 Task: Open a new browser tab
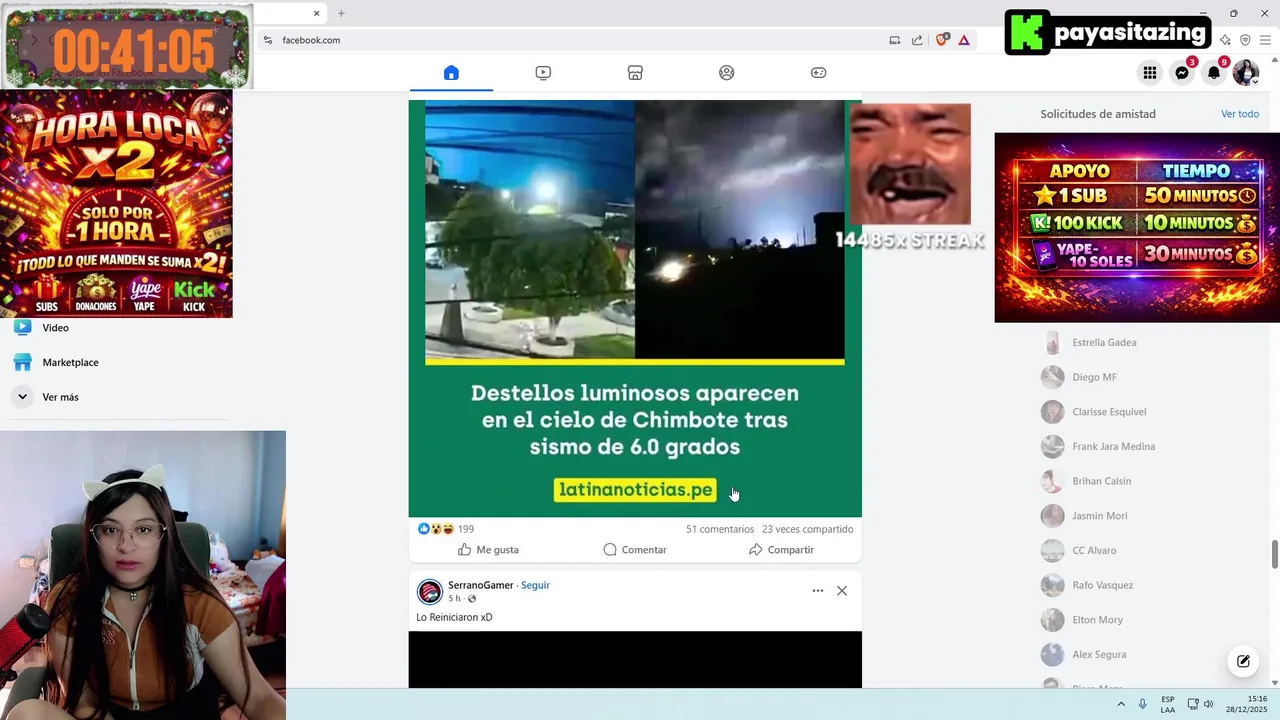(341, 13)
